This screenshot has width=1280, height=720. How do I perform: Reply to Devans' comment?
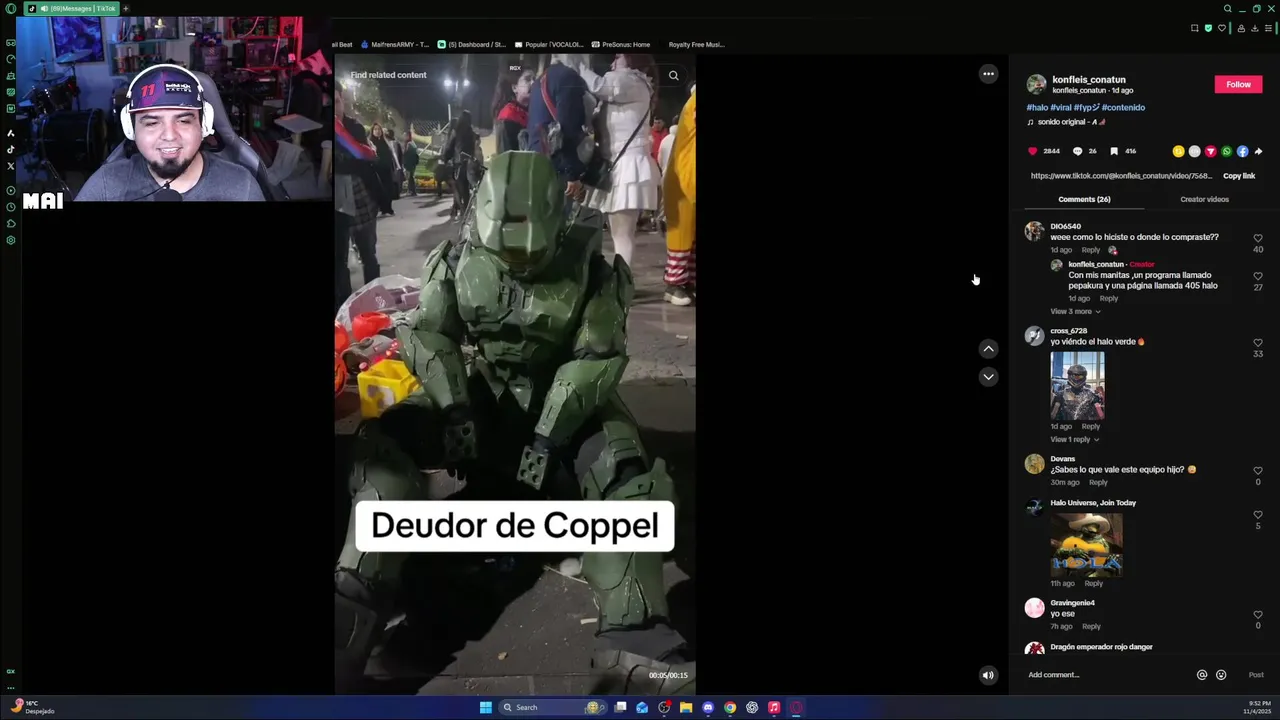click(1098, 482)
